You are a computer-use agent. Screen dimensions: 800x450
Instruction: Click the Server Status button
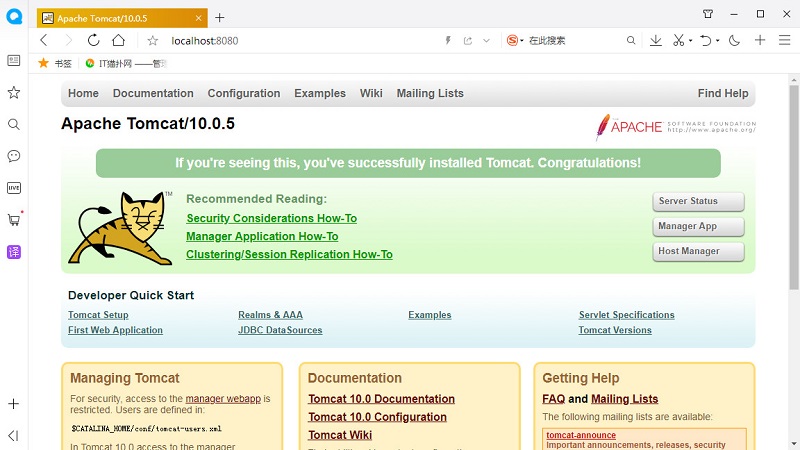(x=698, y=202)
